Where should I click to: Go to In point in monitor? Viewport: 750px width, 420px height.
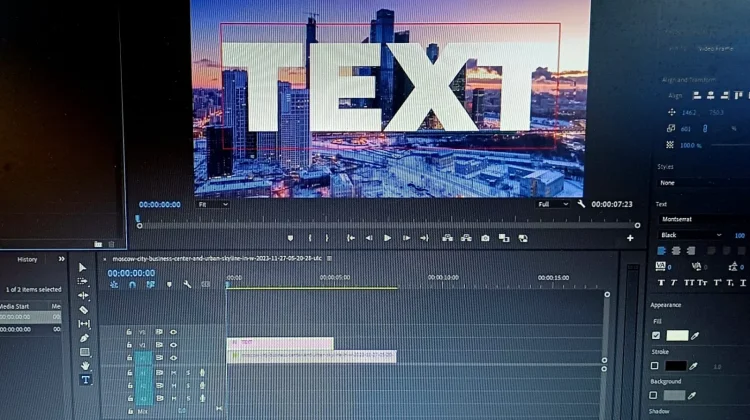click(x=351, y=238)
